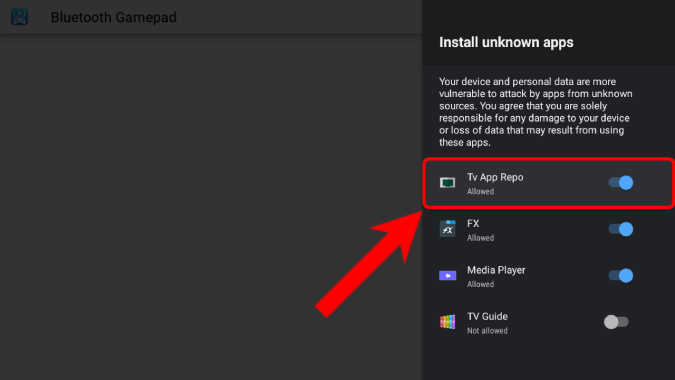Click the unknown sources warning paragraph
Viewport: 675px width, 380px height.
click(536, 112)
